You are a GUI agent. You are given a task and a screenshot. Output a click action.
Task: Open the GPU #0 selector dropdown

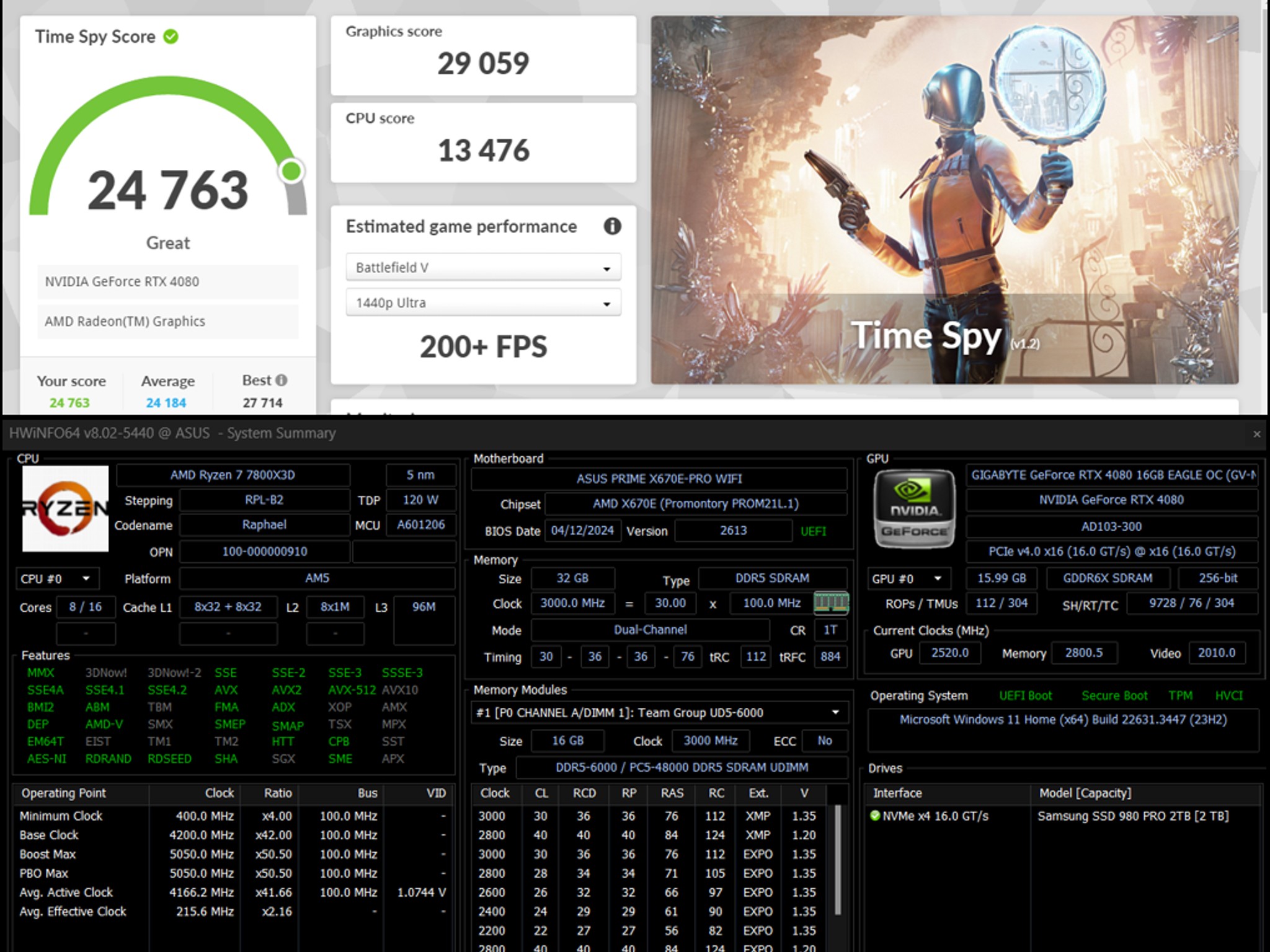pos(908,578)
